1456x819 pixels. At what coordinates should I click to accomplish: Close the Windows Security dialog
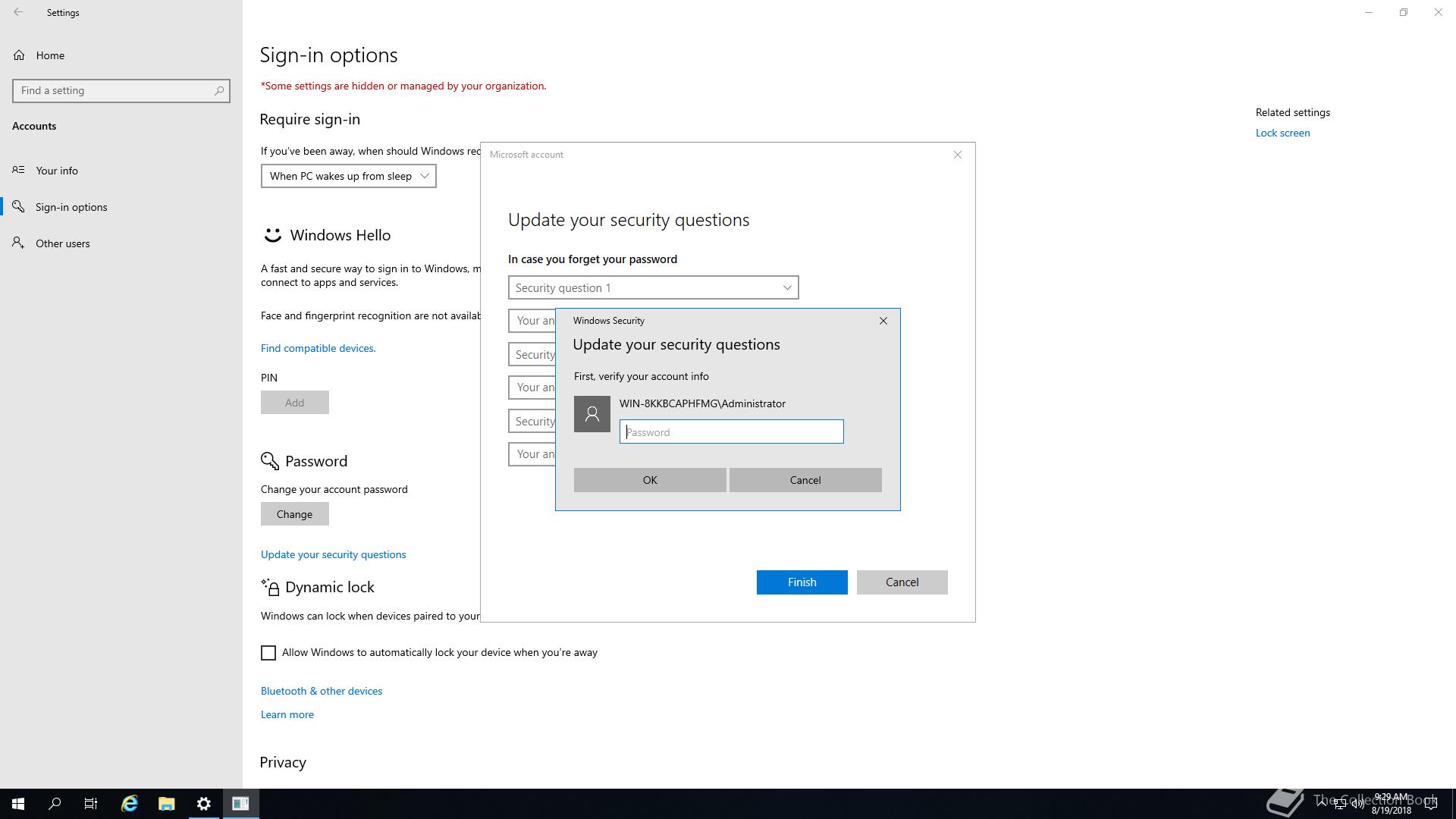(883, 321)
